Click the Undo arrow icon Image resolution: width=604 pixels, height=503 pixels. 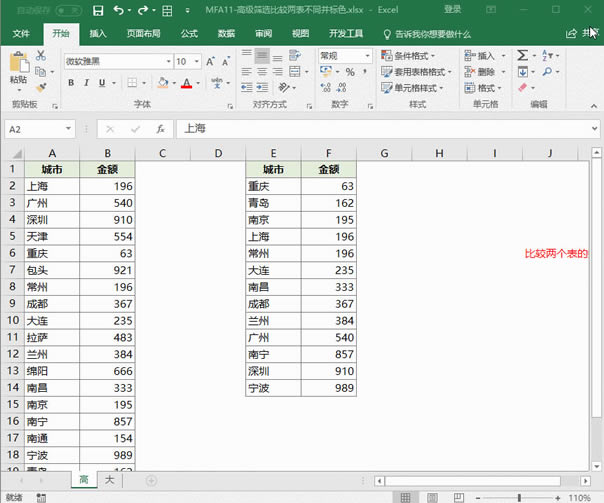click(119, 10)
